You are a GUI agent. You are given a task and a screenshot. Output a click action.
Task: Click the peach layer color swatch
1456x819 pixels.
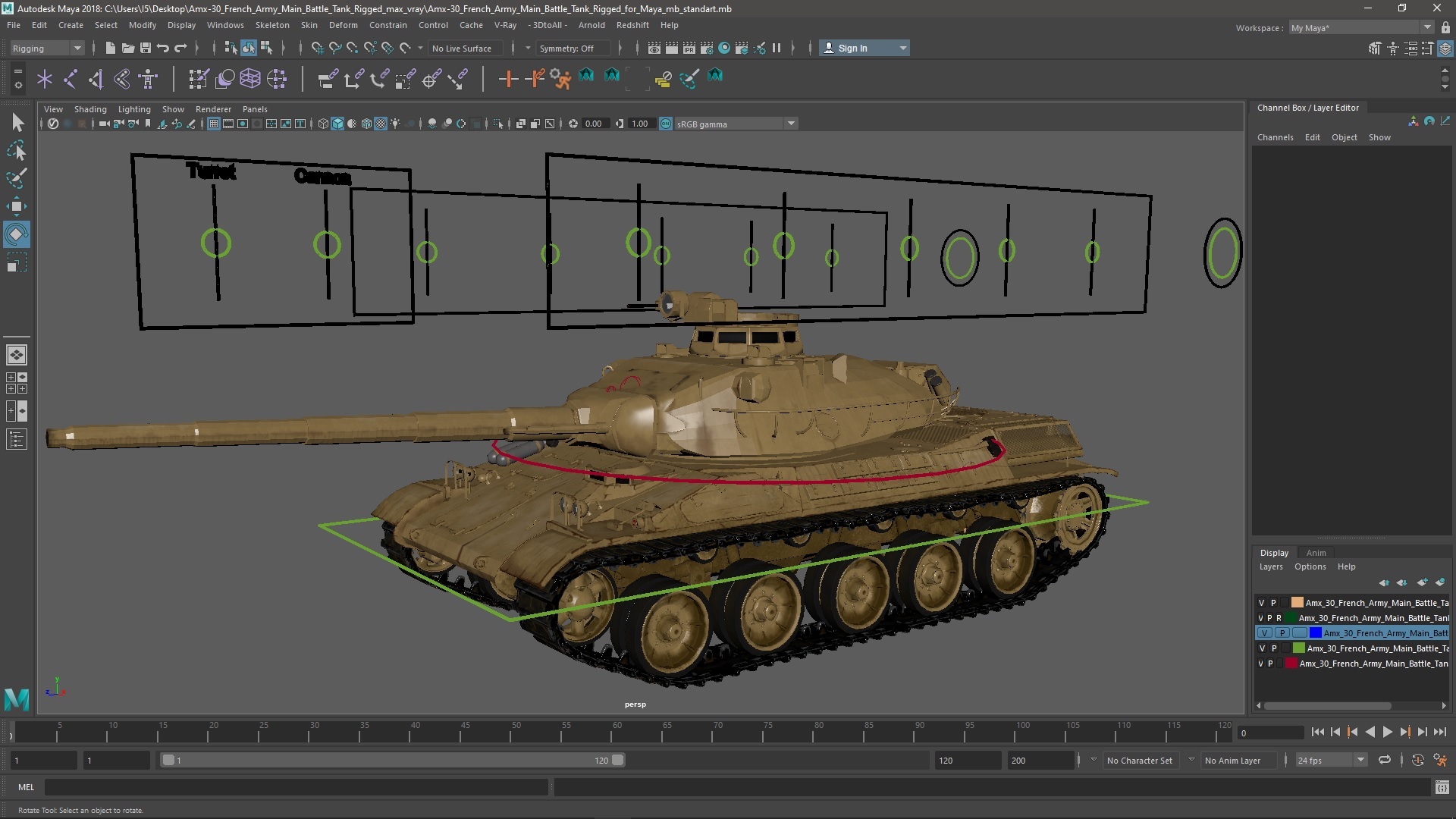[1297, 603]
